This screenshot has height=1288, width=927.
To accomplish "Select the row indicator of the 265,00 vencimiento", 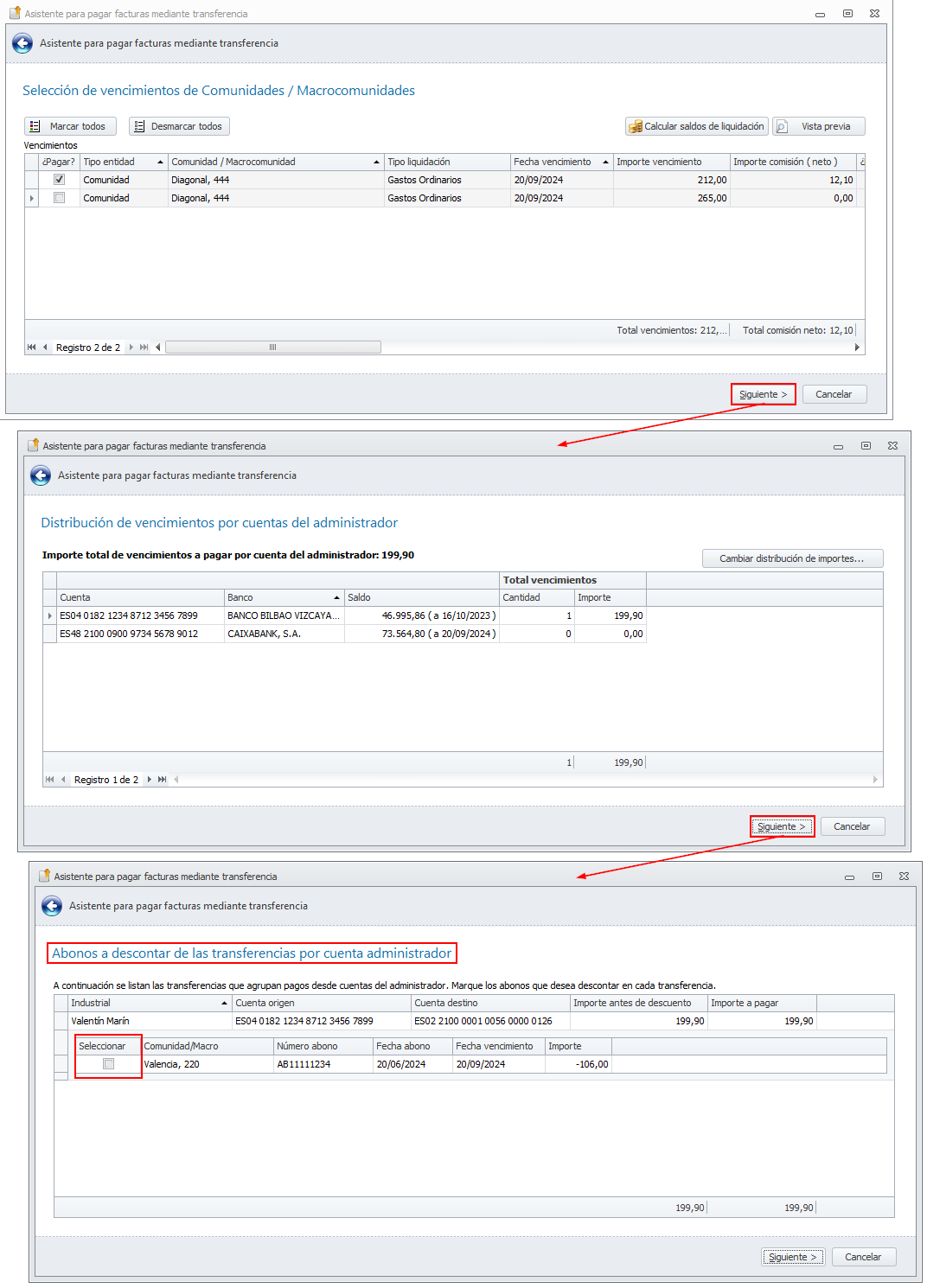I will (32, 198).
